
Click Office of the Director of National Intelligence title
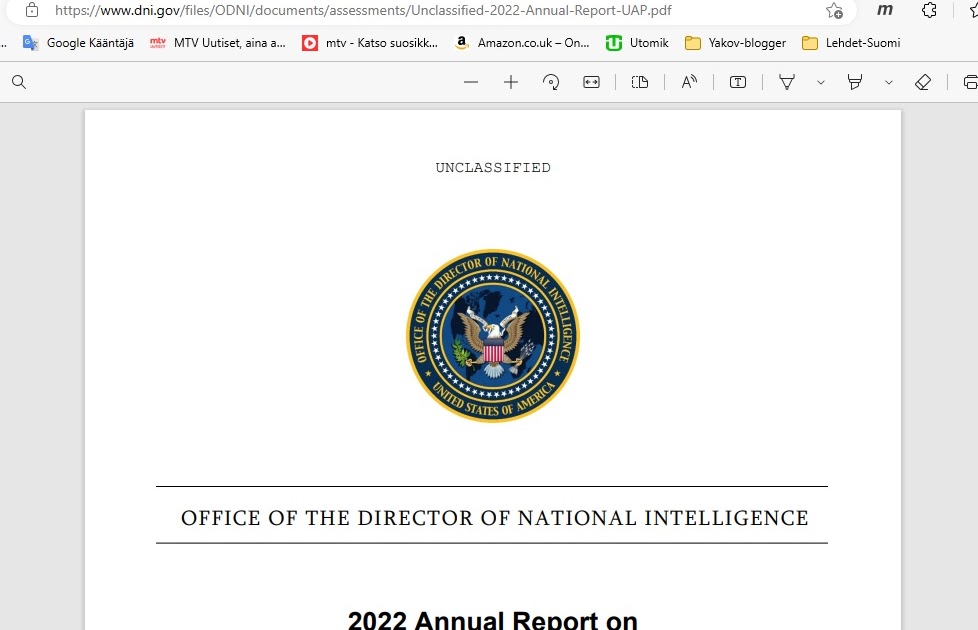pos(495,518)
